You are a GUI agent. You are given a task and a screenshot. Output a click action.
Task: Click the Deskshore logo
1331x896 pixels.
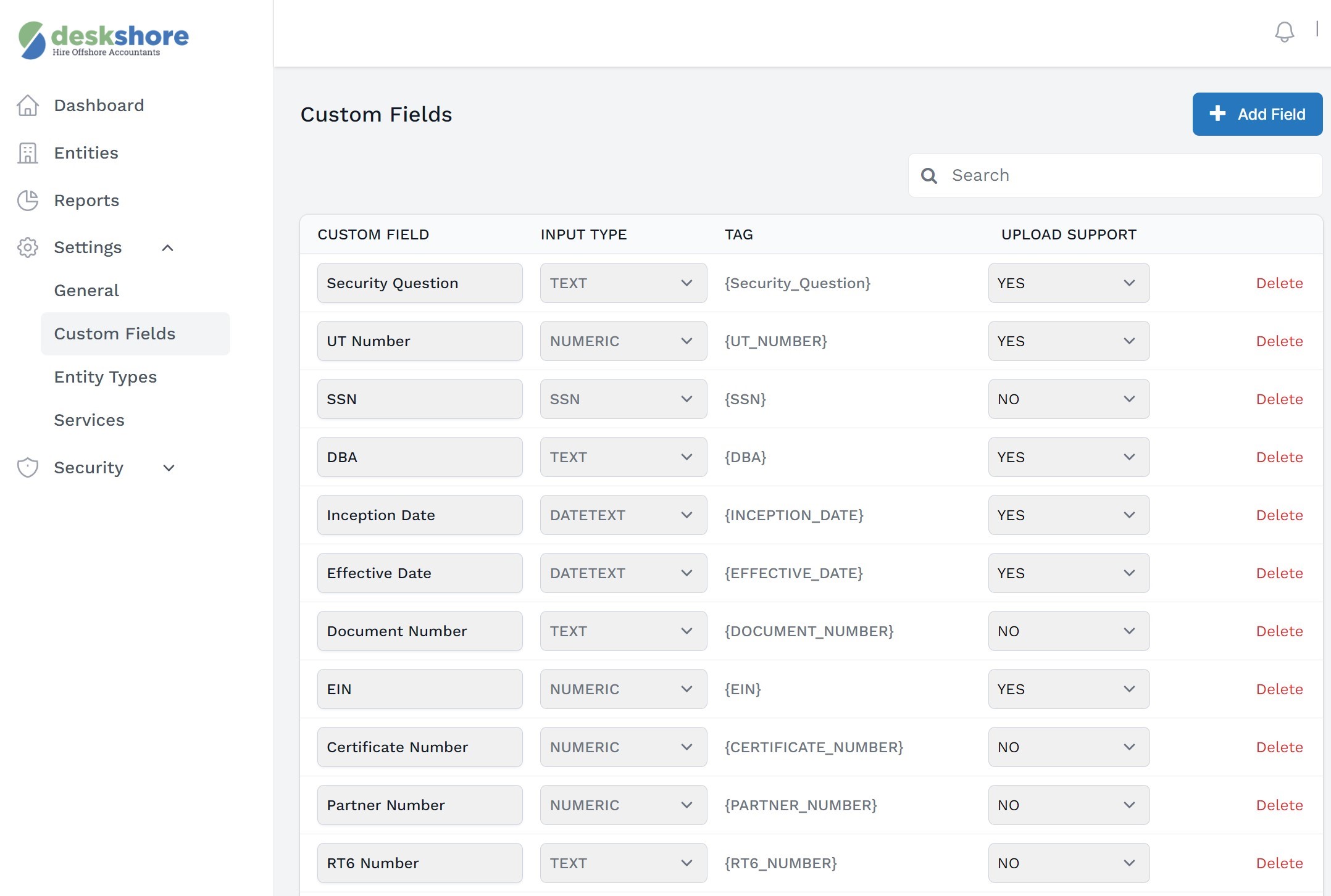[x=103, y=39]
